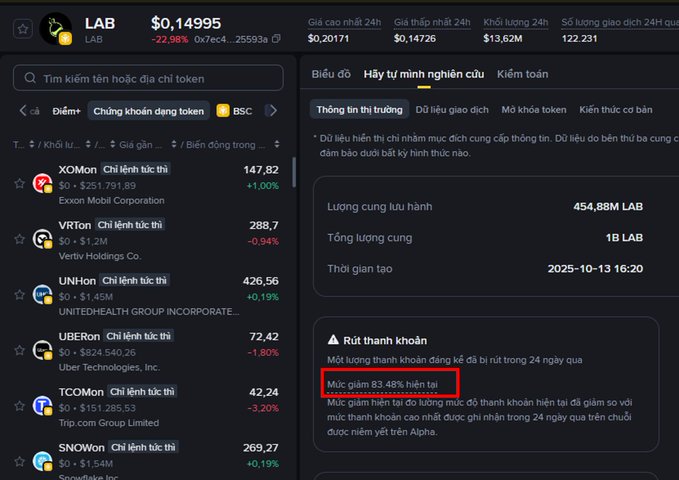Viewport: 679px width, 480px height.
Task: Move category filters right with chevron arrow
Action: pos(273,110)
